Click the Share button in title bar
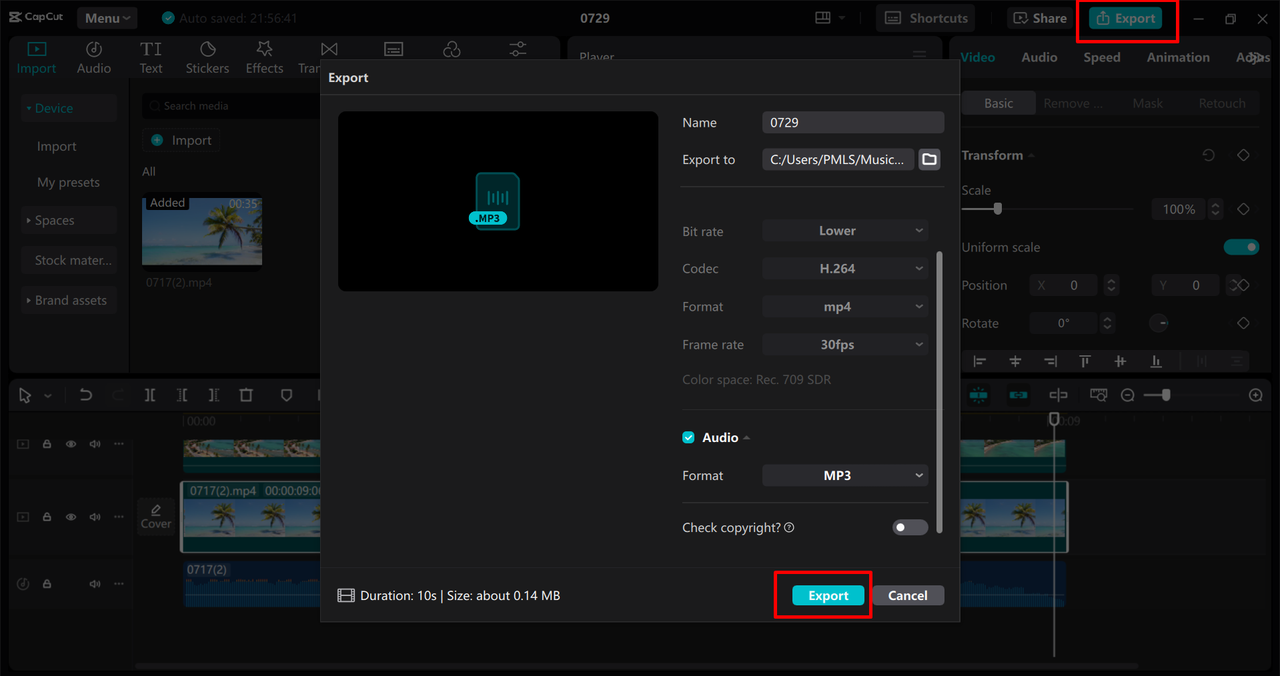This screenshot has height=676, width=1280. click(x=1038, y=18)
